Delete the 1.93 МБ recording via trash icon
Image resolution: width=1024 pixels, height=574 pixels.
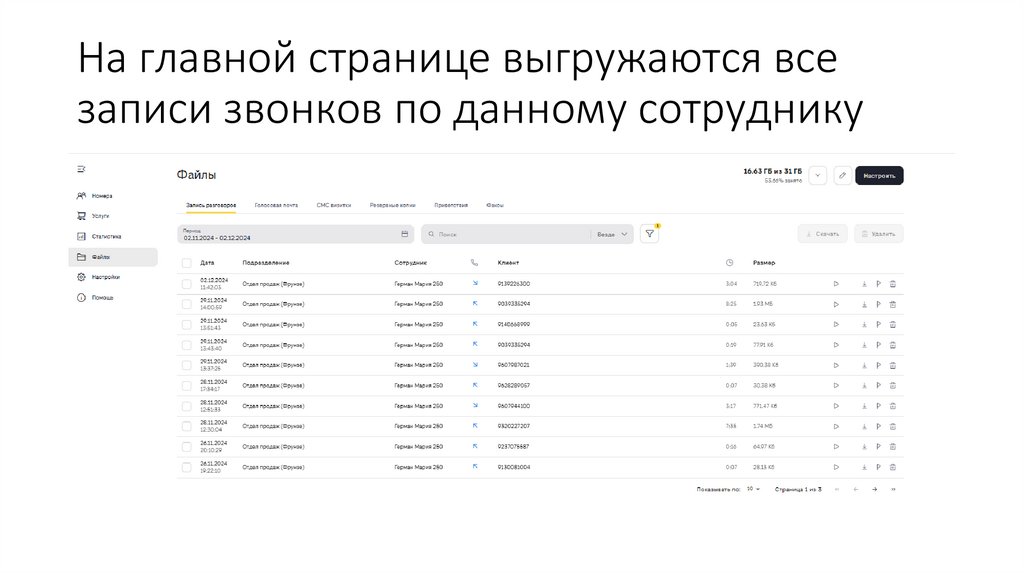(x=893, y=304)
